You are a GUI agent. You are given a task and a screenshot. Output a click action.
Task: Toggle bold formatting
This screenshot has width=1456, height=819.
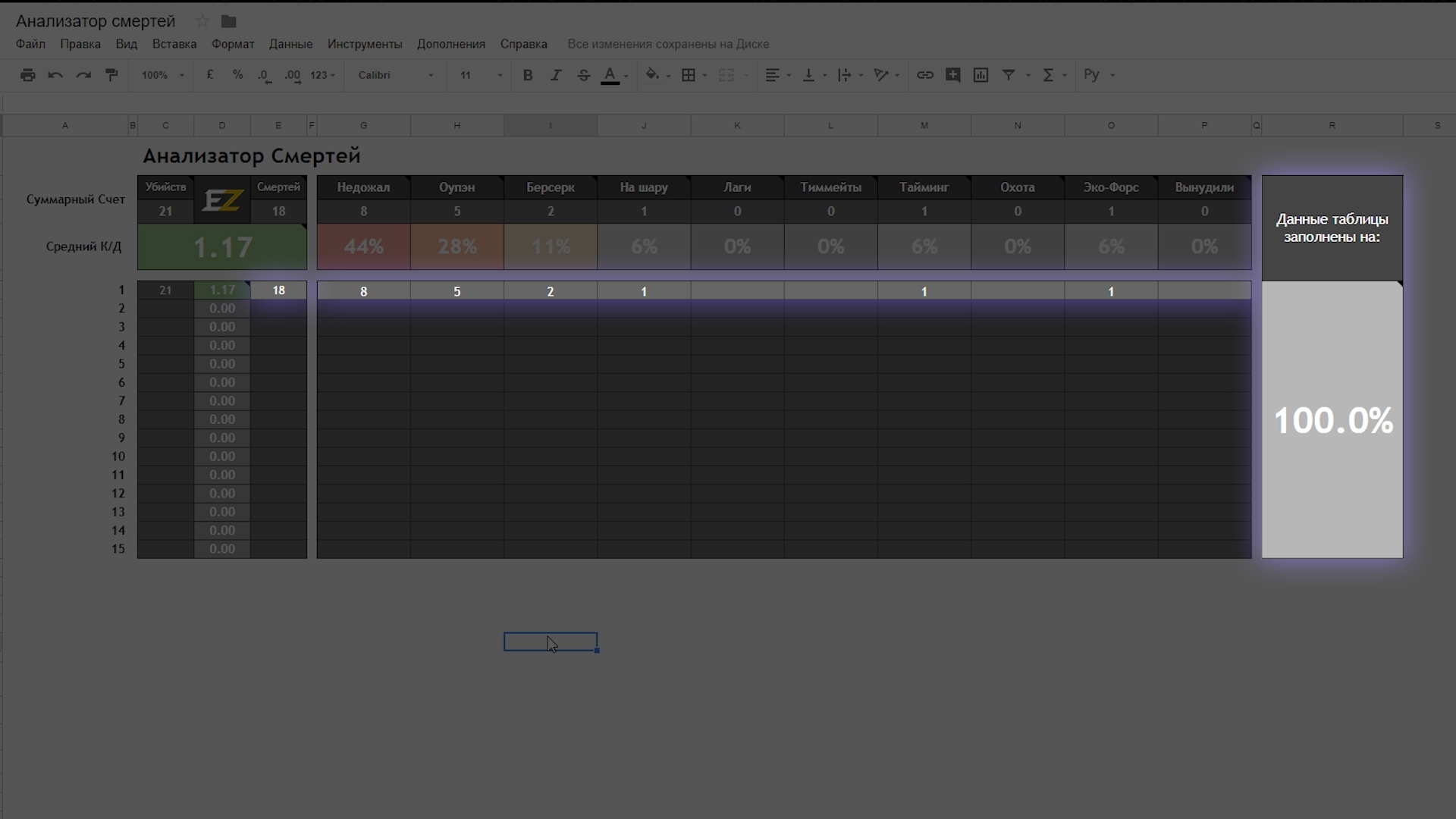pyautogui.click(x=528, y=75)
